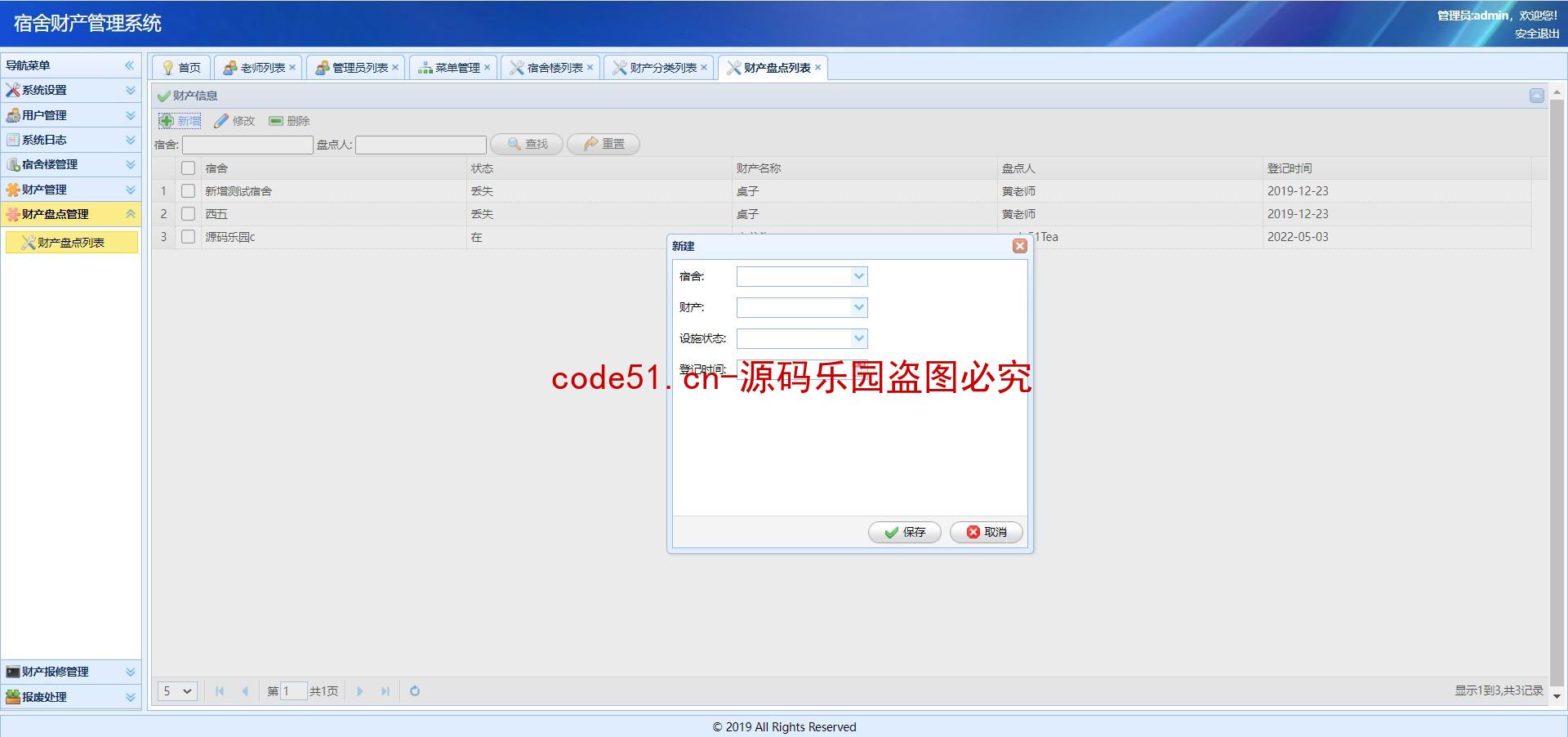Click the 查找 search button
The height and width of the screenshot is (737, 1568).
pos(527,144)
